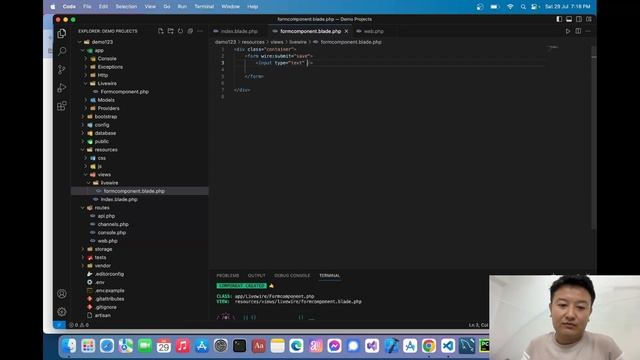Open the Accounts menu icon
The height and width of the screenshot is (360, 640).
pyautogui.click(x=62, y=293)
